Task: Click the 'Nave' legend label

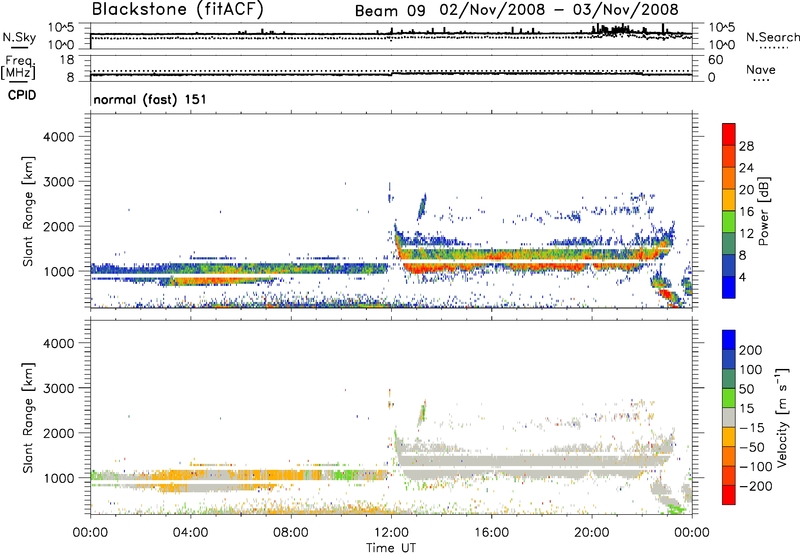Action: click(760, 69)
